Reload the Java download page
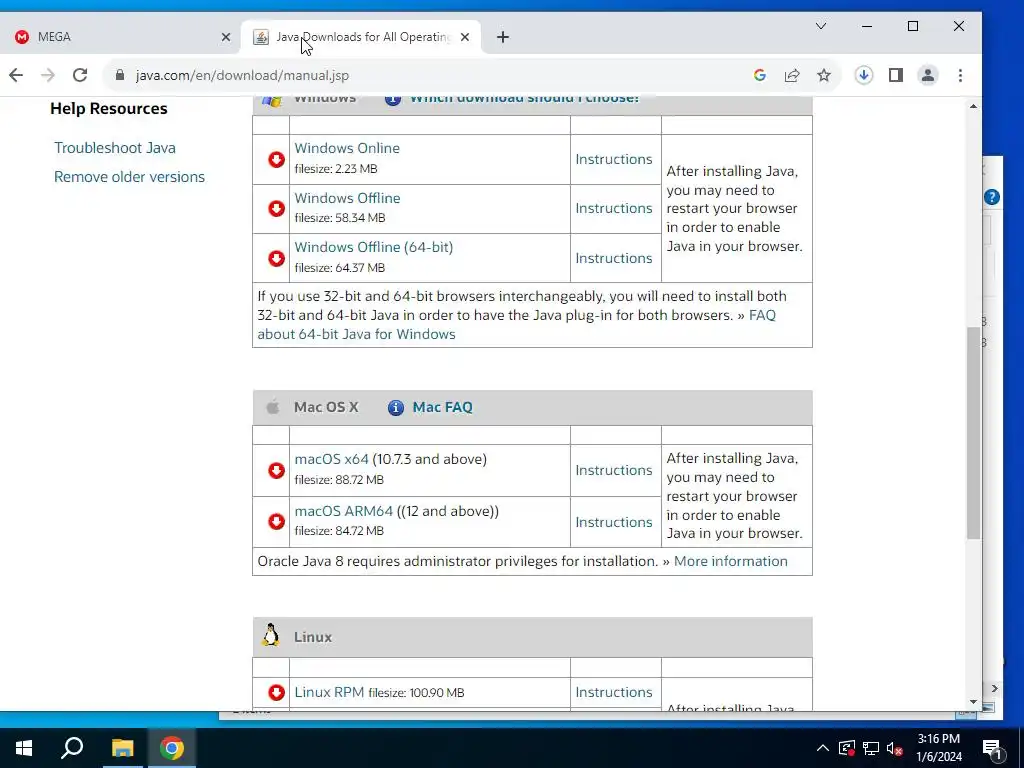This screenshot has height=768, width=1024. click(80, 75)
